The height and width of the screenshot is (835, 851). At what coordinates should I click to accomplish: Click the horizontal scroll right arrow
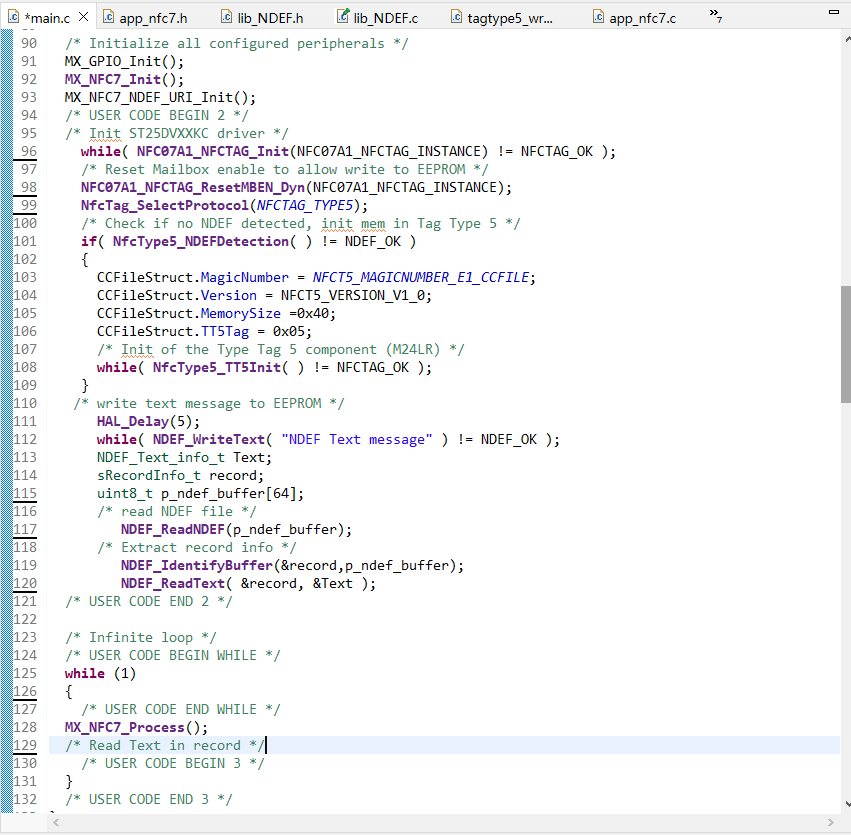click(830, 823)
